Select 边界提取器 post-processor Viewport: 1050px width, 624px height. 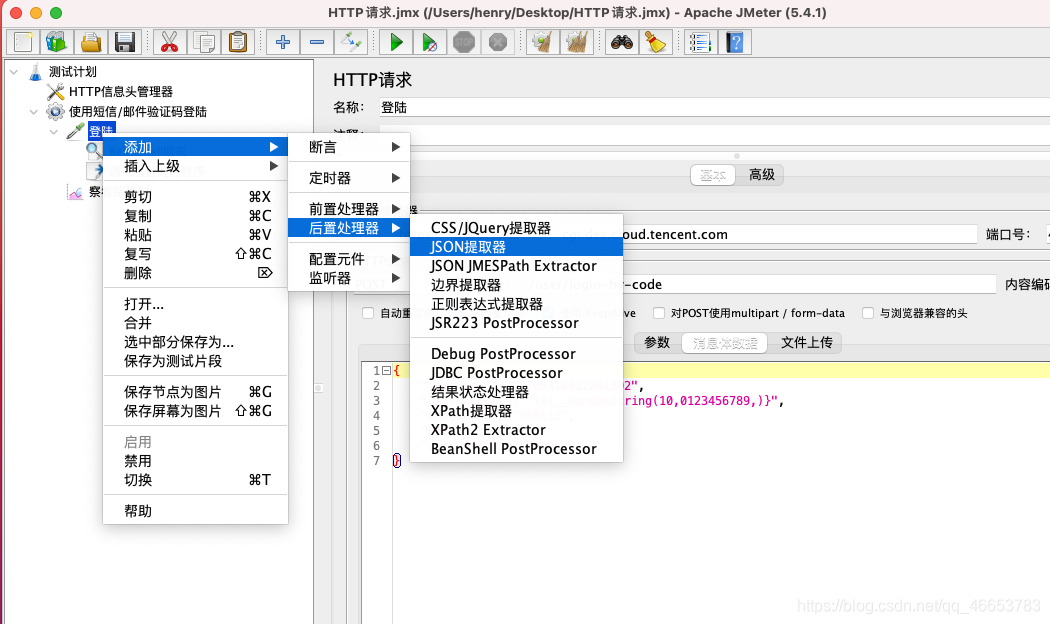(x=516, y=285)
